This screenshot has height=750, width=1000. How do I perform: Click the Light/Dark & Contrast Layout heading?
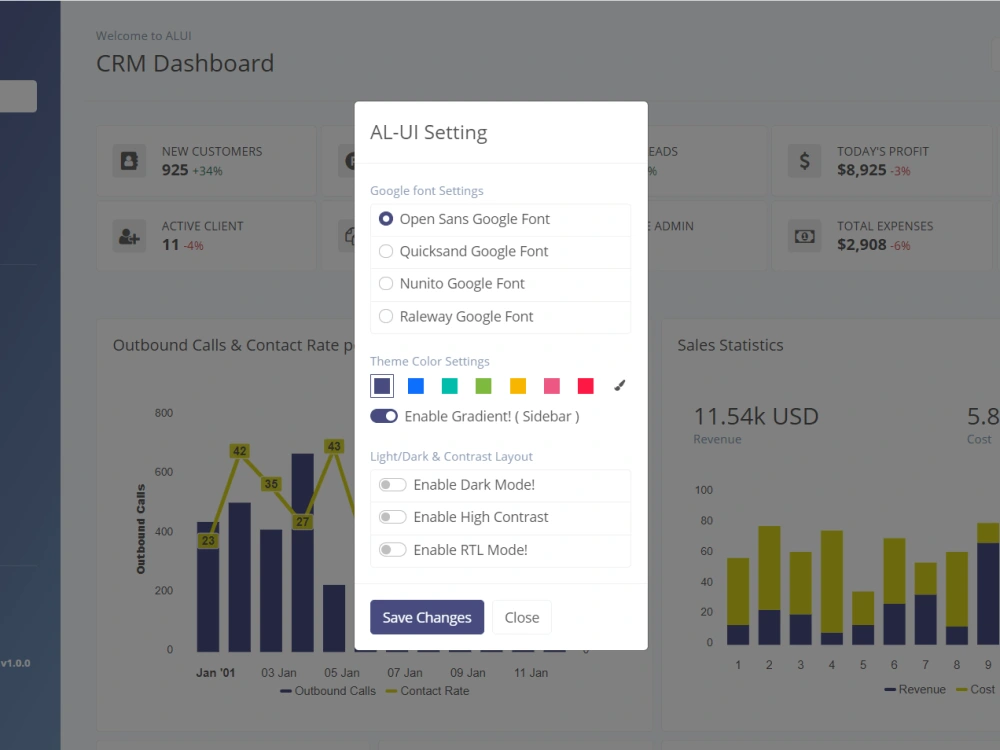pyautogui.click(x=451, y=457)
